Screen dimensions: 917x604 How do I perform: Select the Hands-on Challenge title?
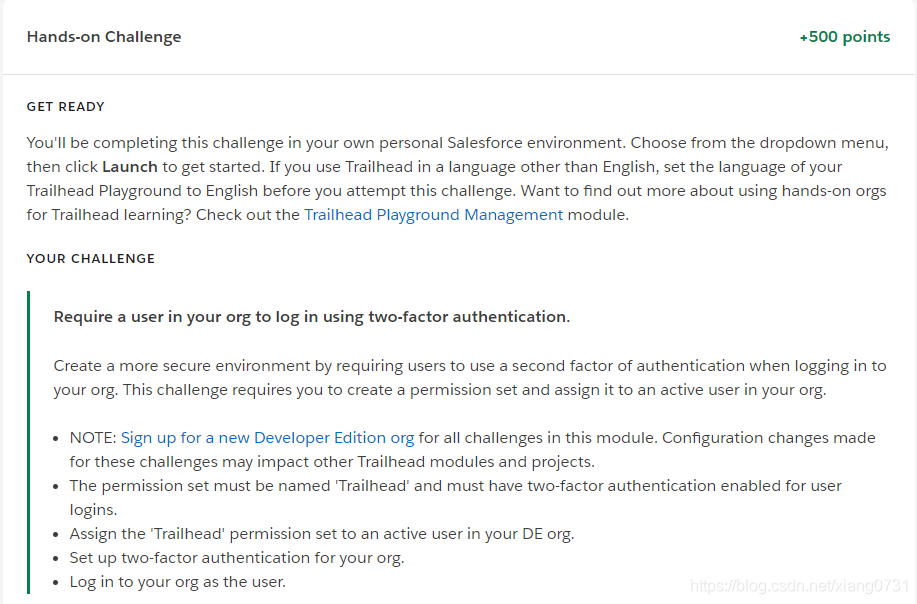point(104,36)
